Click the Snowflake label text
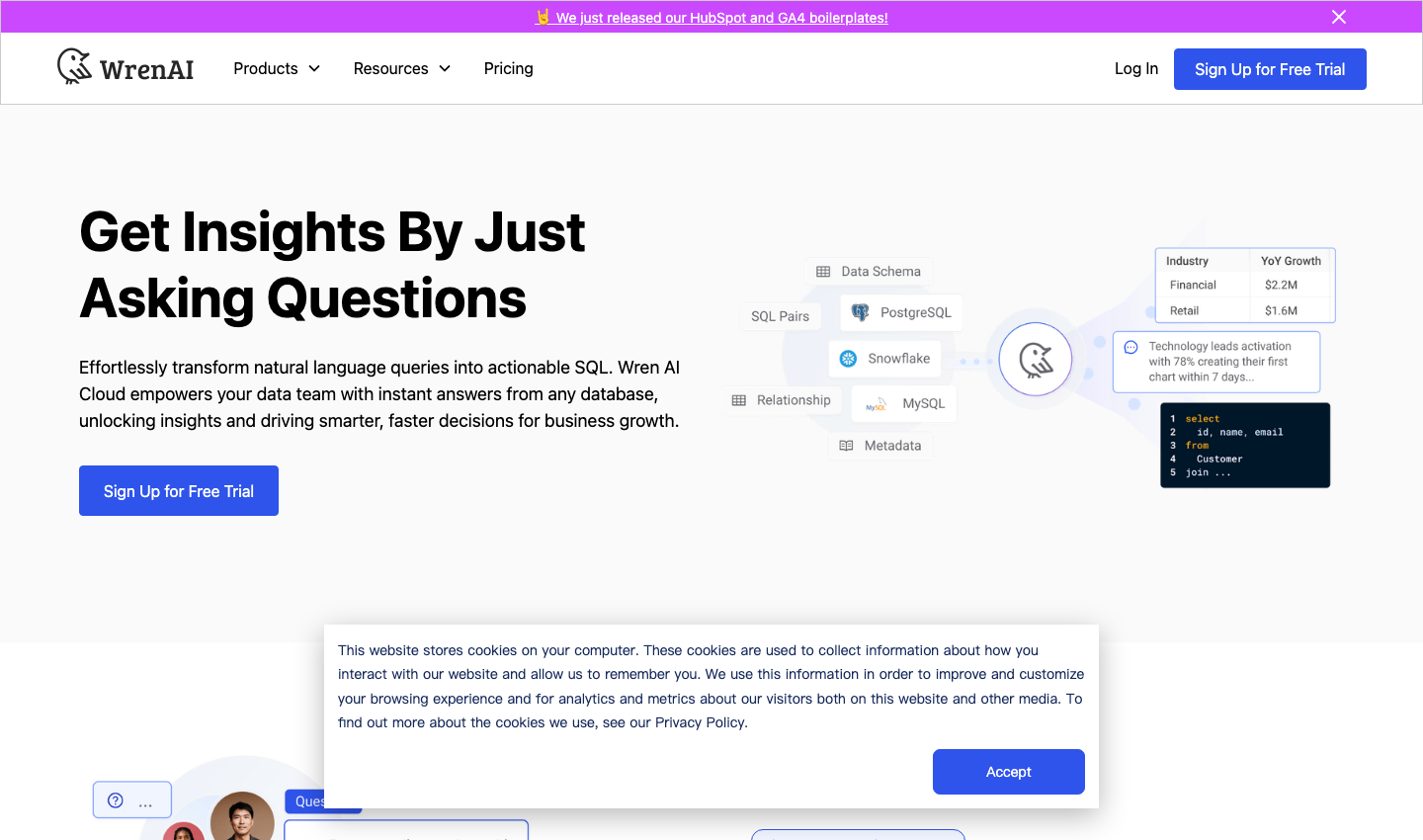The height and width of the screenshot is (840, 1423). [x=898, y=359]
